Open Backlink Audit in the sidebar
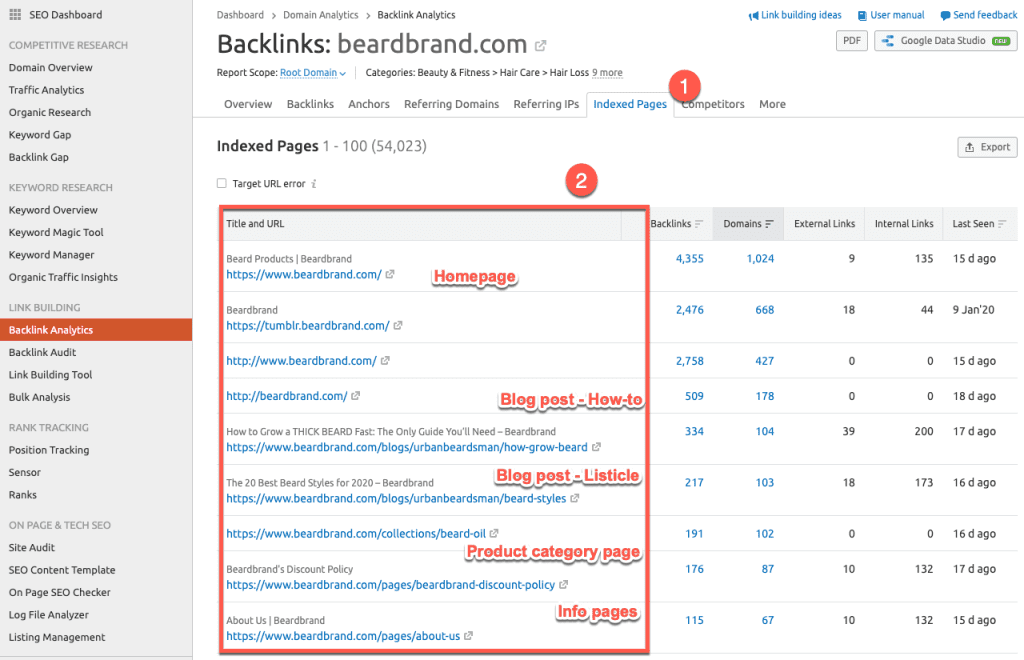 [43, 352]
